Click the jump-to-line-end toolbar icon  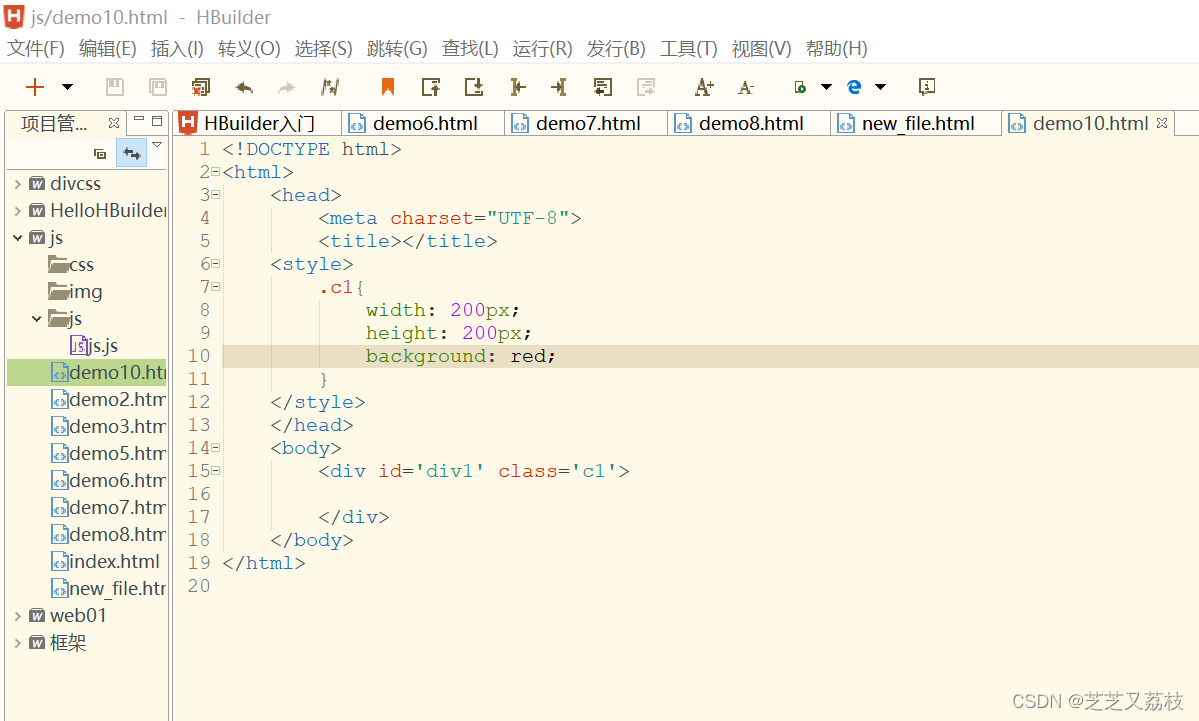click(559, 87)
